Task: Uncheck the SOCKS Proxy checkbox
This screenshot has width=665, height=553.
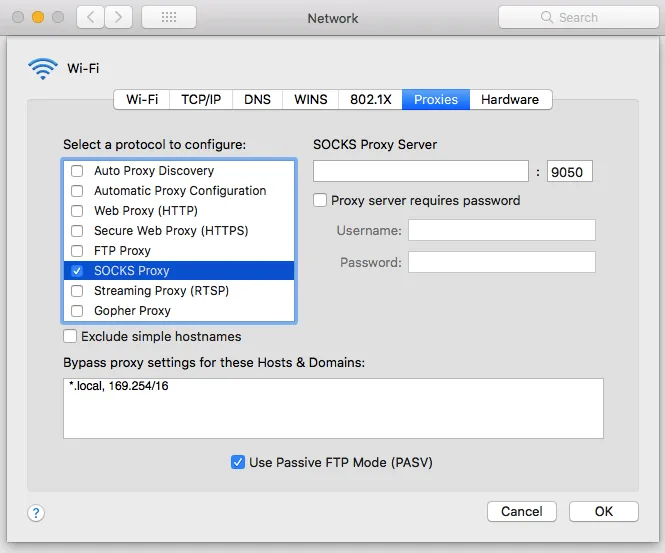Action: (x=77, y=271)
